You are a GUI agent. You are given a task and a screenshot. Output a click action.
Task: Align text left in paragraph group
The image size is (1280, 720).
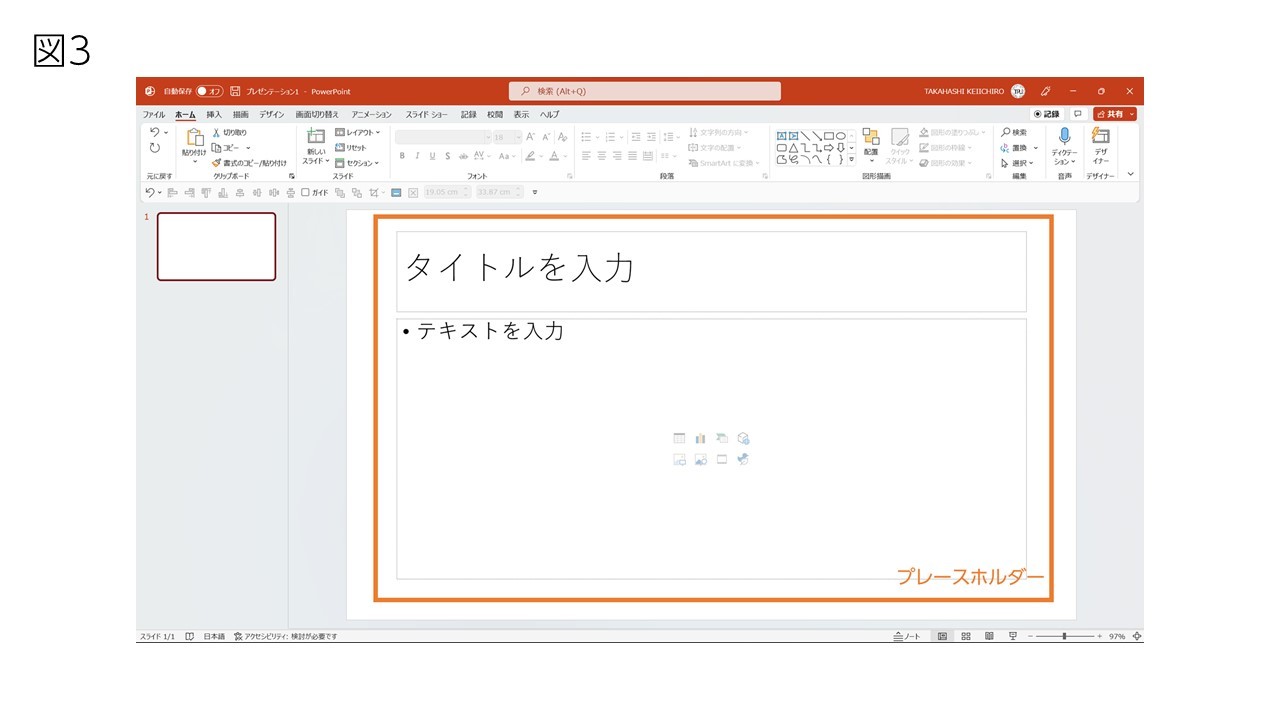pyautogui.click(x=586, y=156)
